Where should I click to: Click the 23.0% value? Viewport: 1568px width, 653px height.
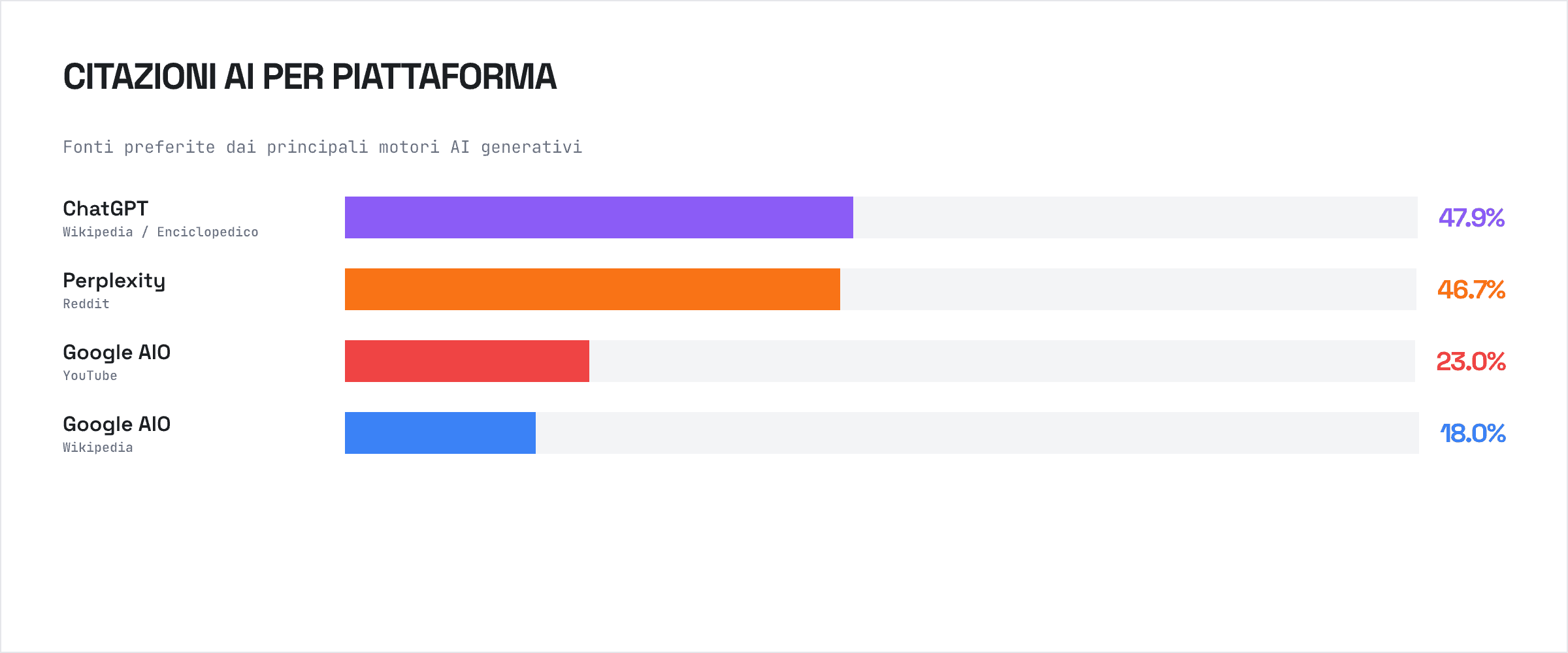(1471, 361)
